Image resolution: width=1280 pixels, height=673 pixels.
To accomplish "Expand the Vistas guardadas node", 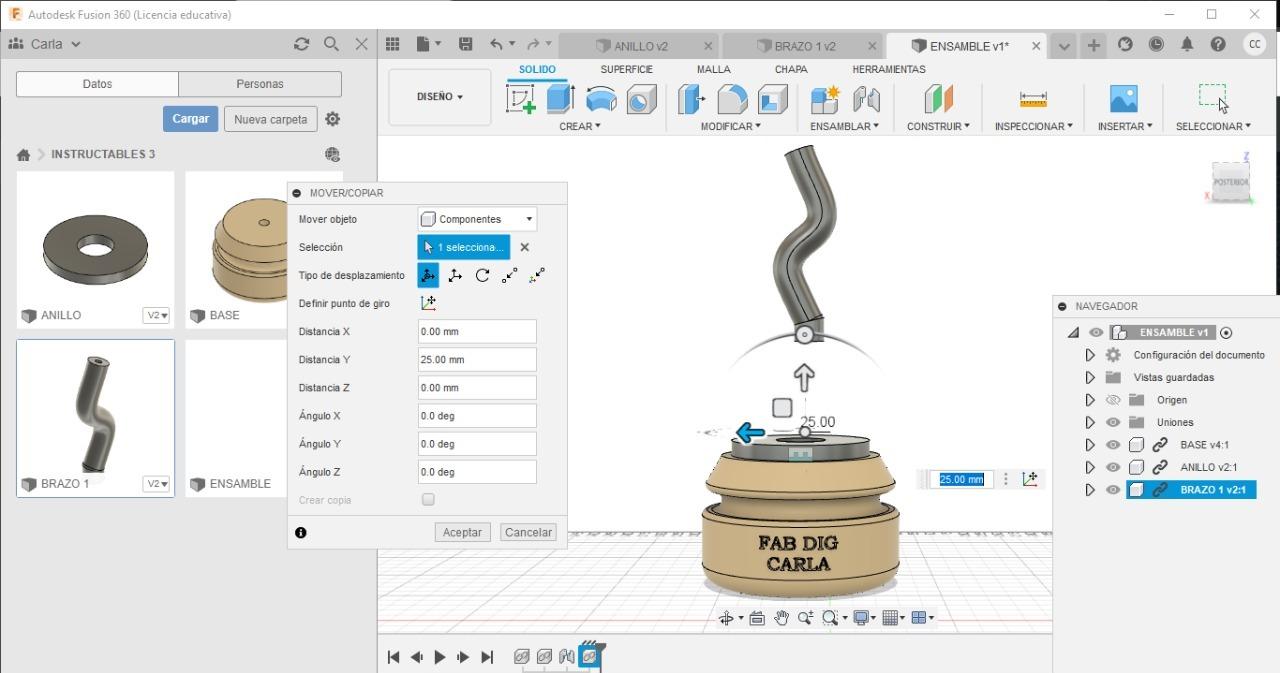I will click(x=1090, y=378).
